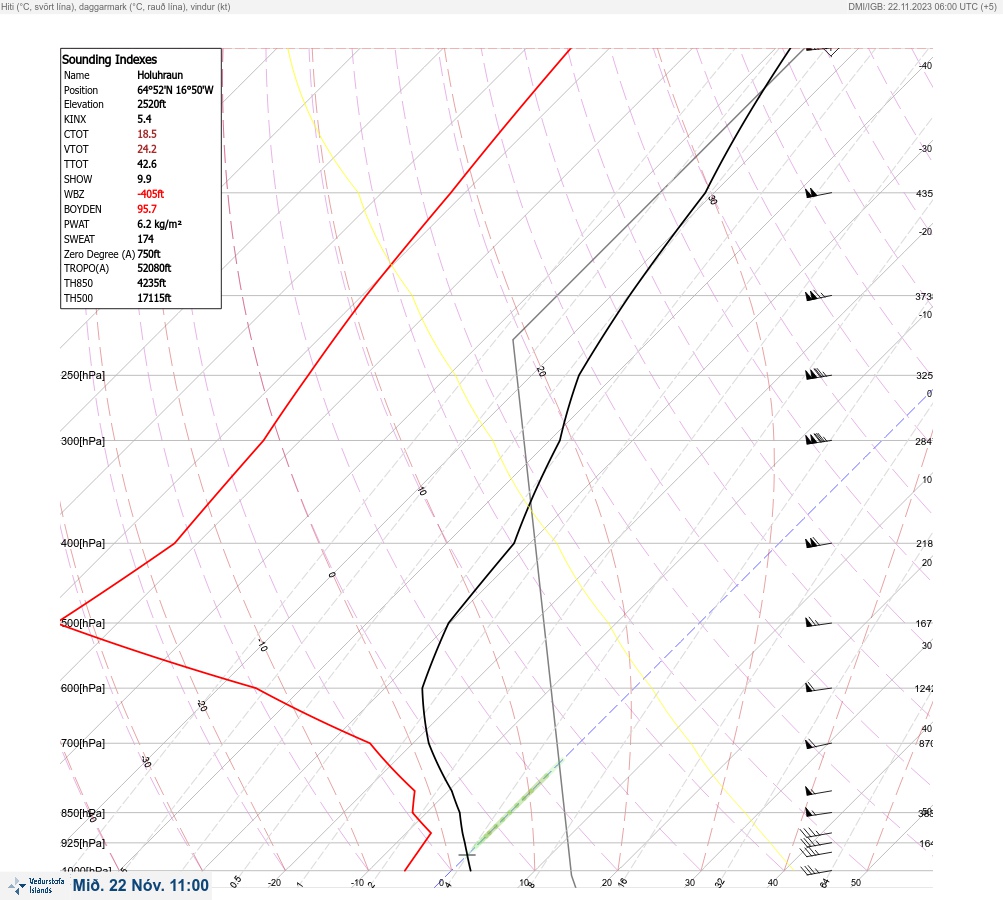Click the 'DMI/IGB: 22.11.2023 06:00 UTC (+5)' header

click(922, 7)
